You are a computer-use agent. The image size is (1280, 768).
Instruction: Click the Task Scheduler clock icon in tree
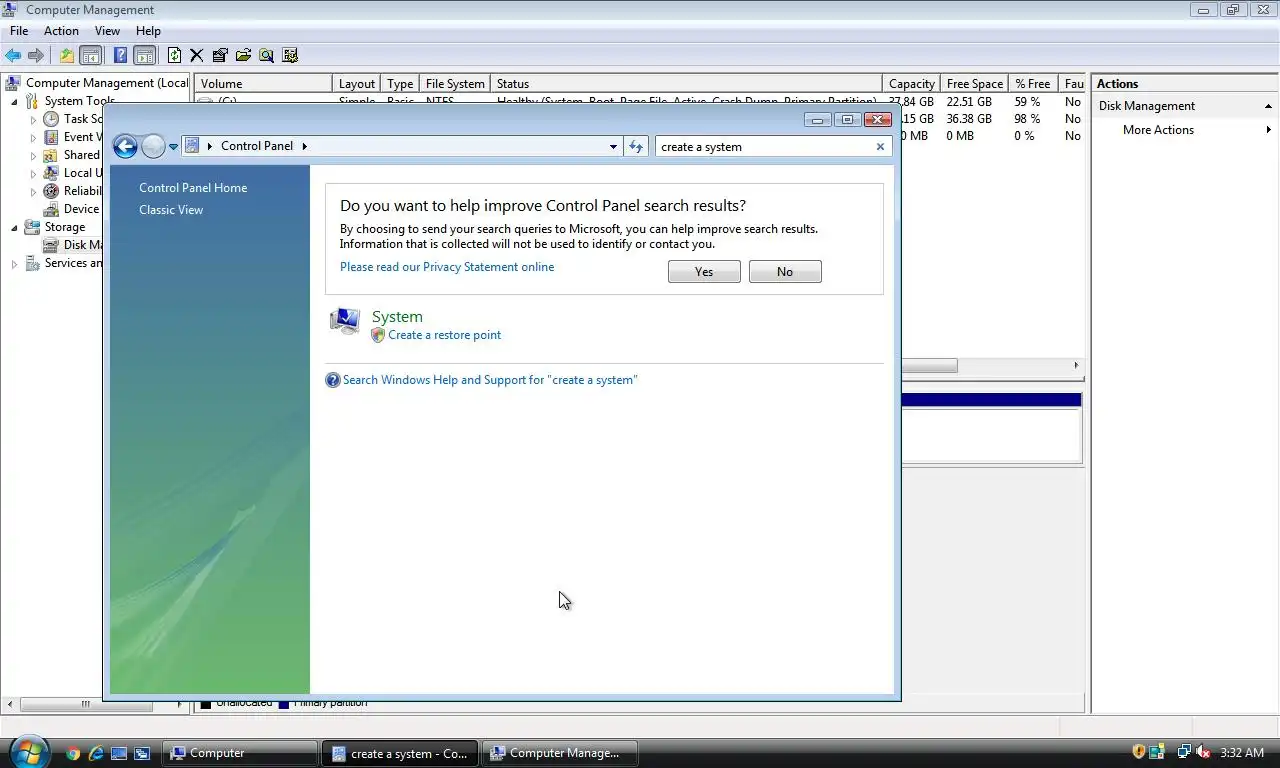[x=51, y=119]
